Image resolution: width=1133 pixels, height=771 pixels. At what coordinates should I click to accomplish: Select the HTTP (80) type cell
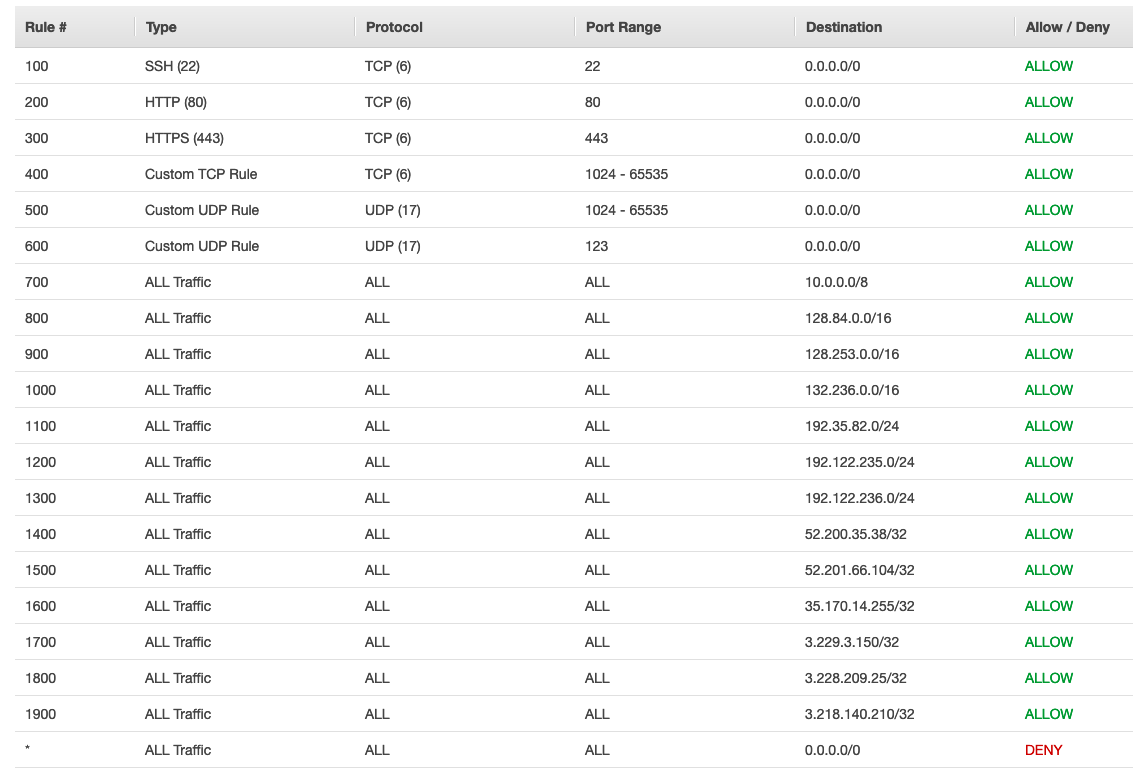pos(176,102)
